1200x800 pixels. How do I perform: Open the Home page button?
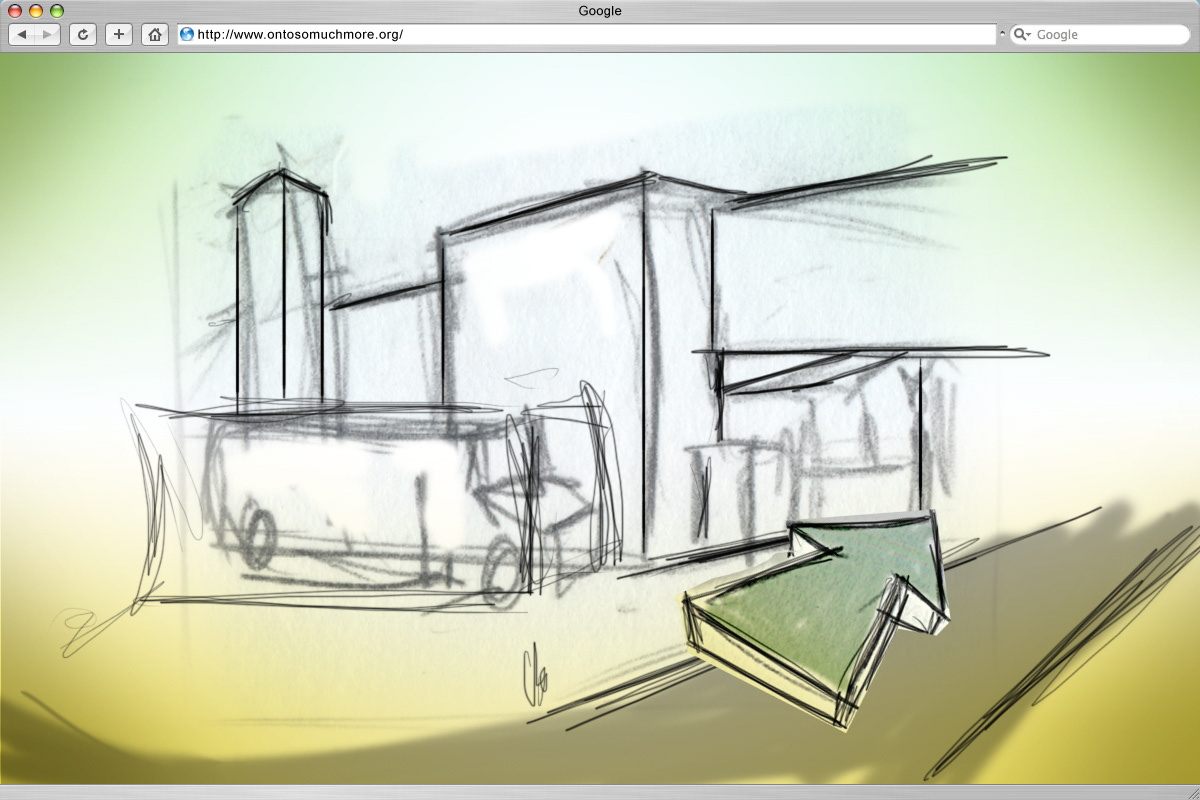[155, 35]
